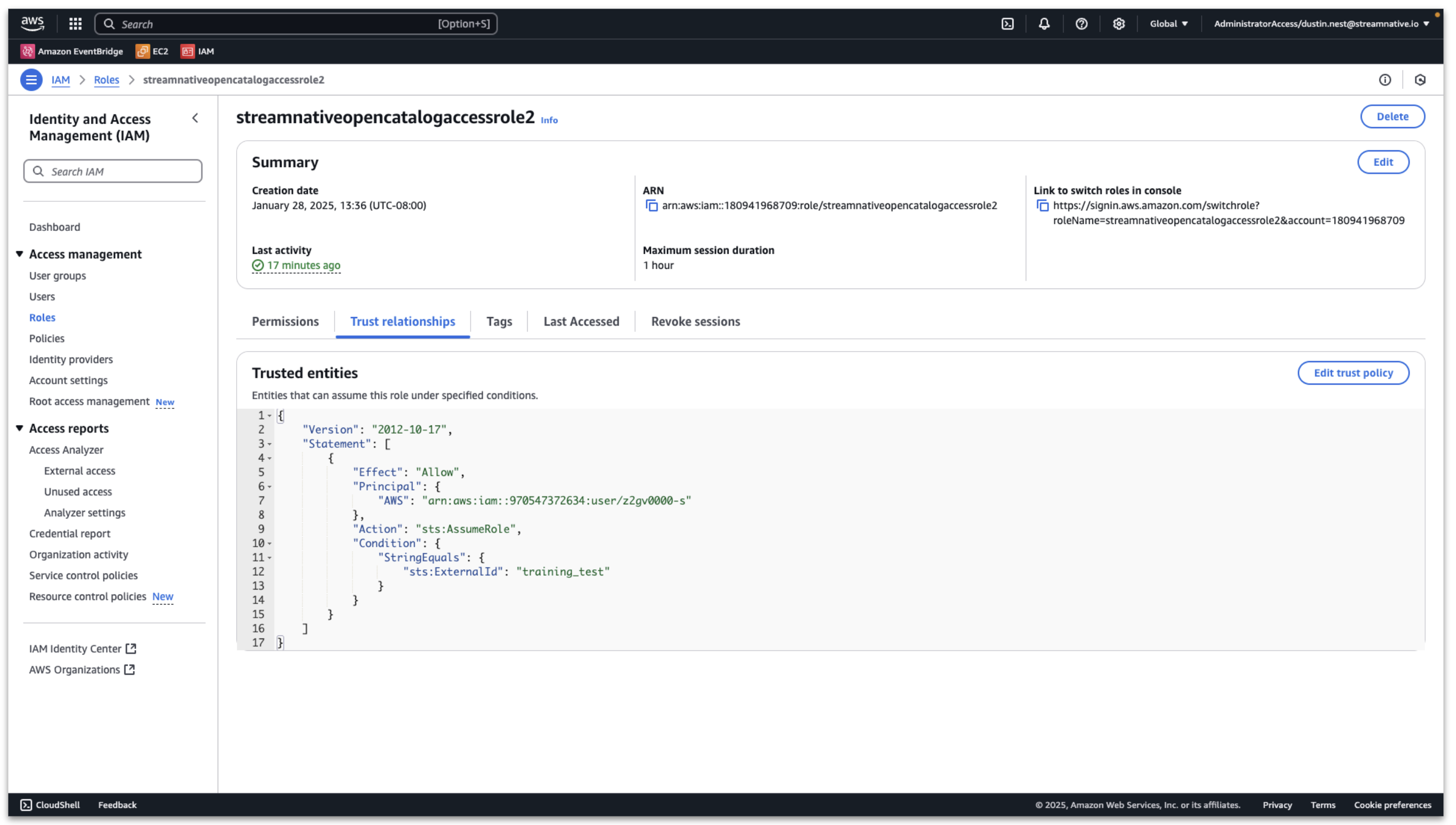Image resolution: width=1456 pixels, height=825 pixels.
Task: View notifications via the bell icon
Action: (1044, 24)
